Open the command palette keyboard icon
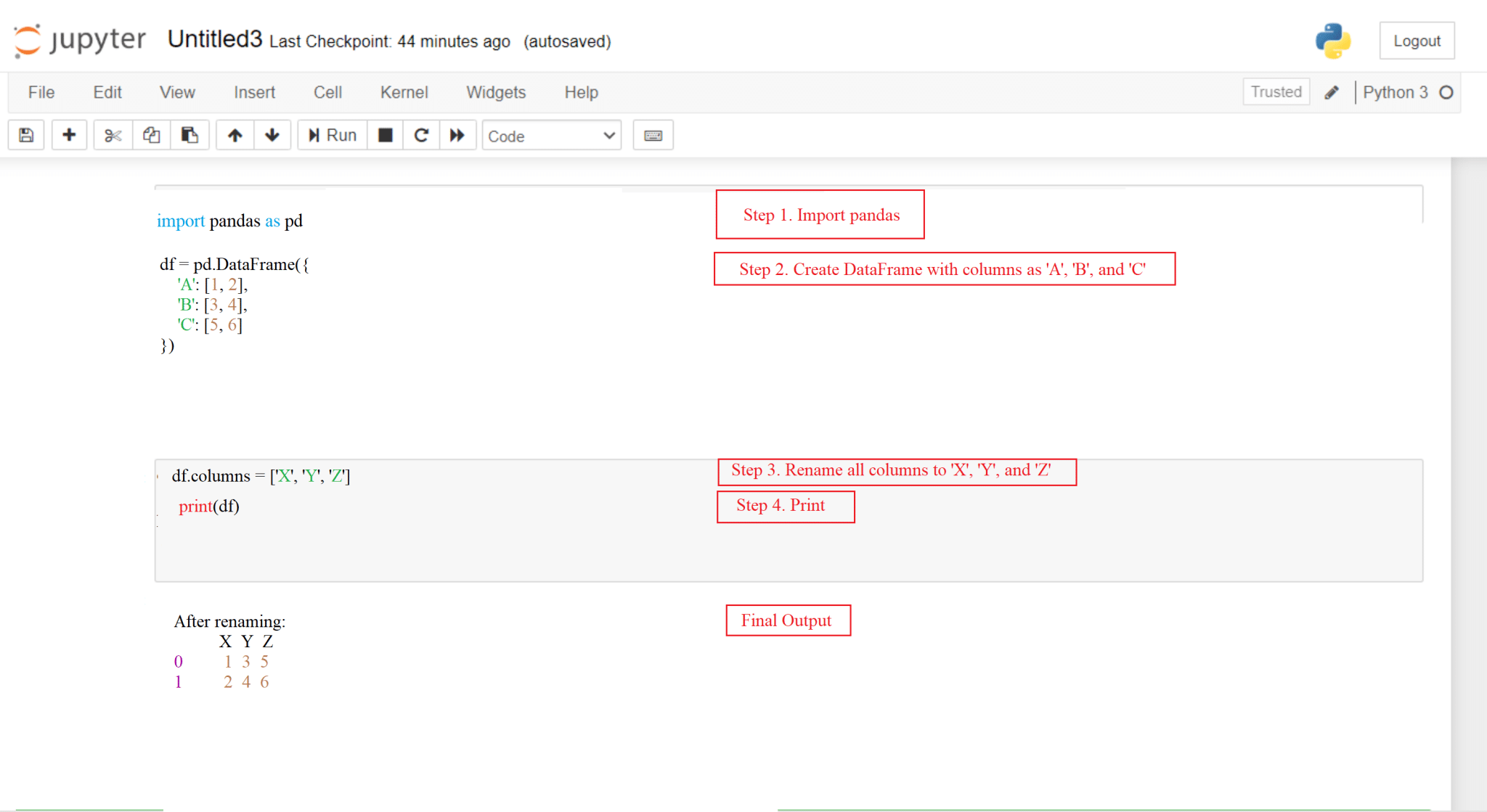The height and width of the screenshot is (812, 1487). click(x=653, y=136)
